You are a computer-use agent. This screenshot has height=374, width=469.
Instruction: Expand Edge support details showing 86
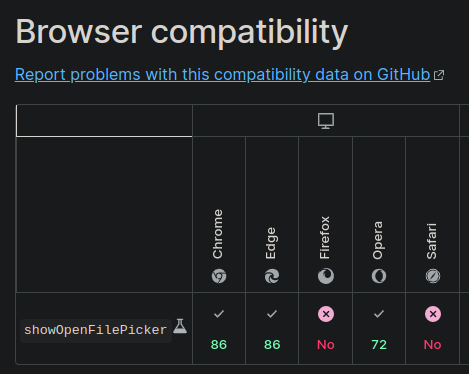point(272,329)
